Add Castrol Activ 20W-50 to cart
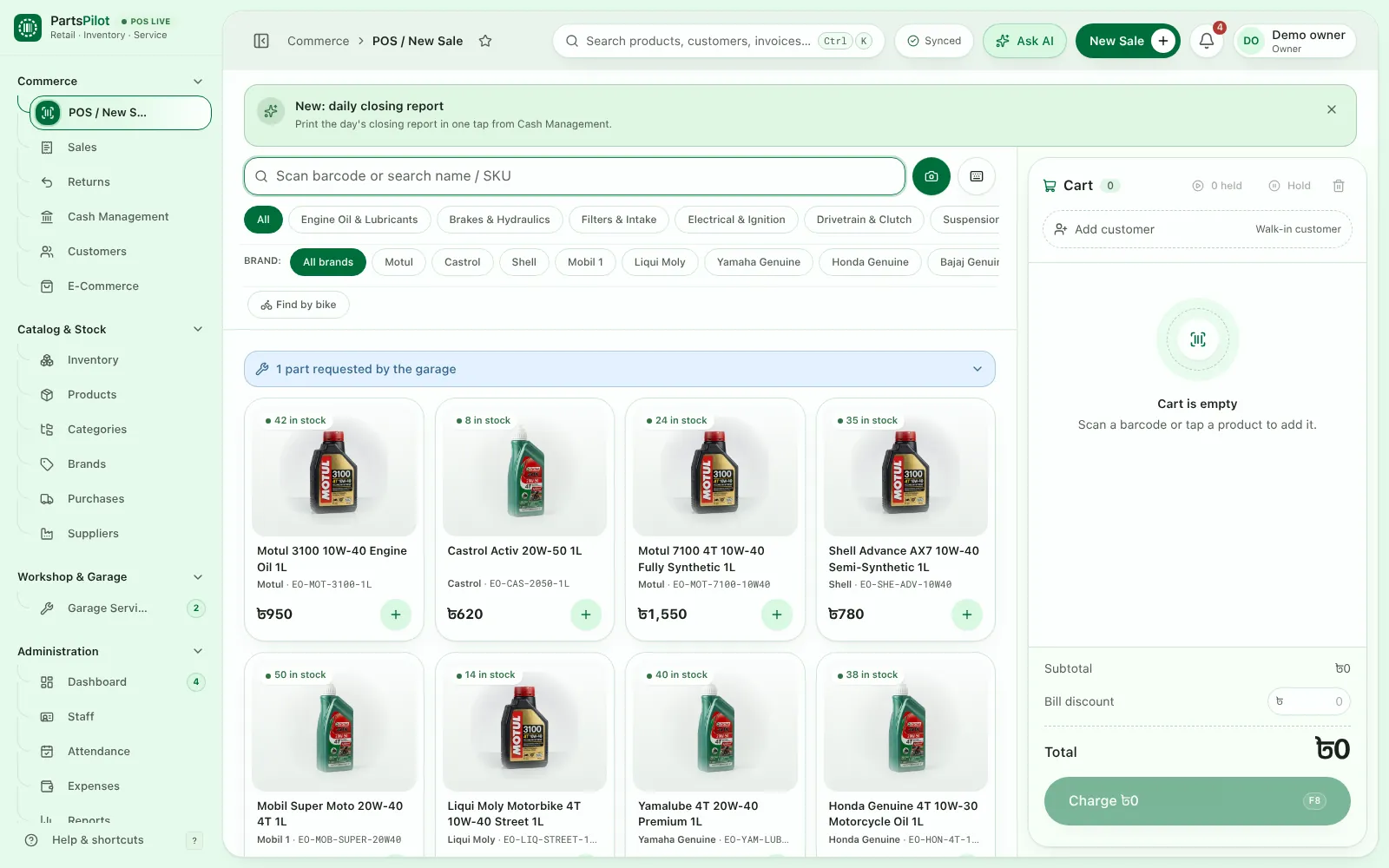 (x=586, y=615)
